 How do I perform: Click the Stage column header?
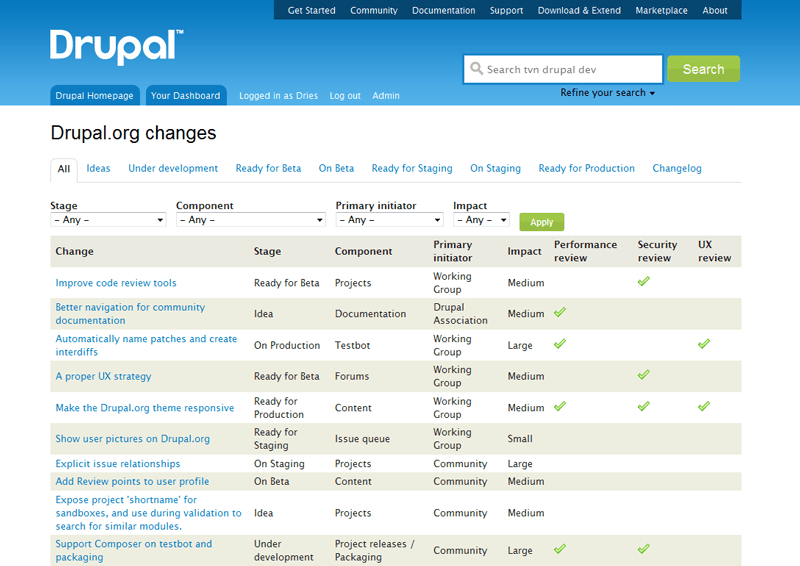[x=267, y=251]
